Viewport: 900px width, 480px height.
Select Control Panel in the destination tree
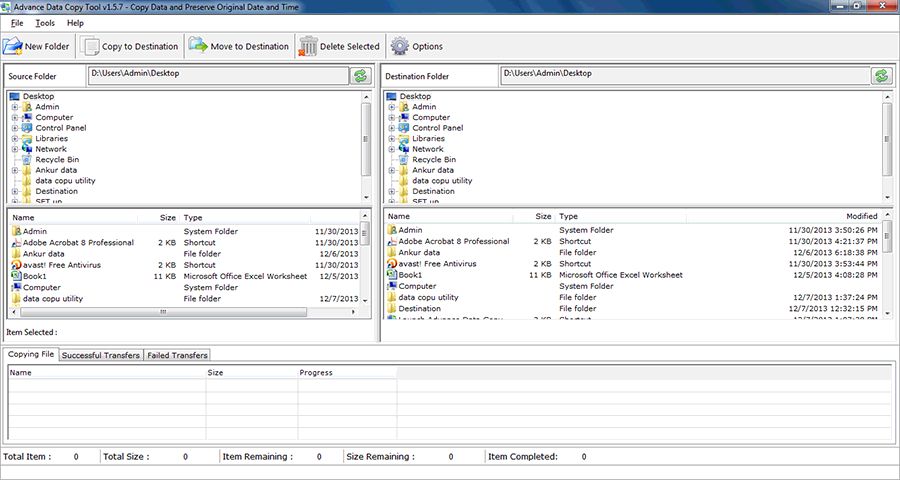(437, 128)
